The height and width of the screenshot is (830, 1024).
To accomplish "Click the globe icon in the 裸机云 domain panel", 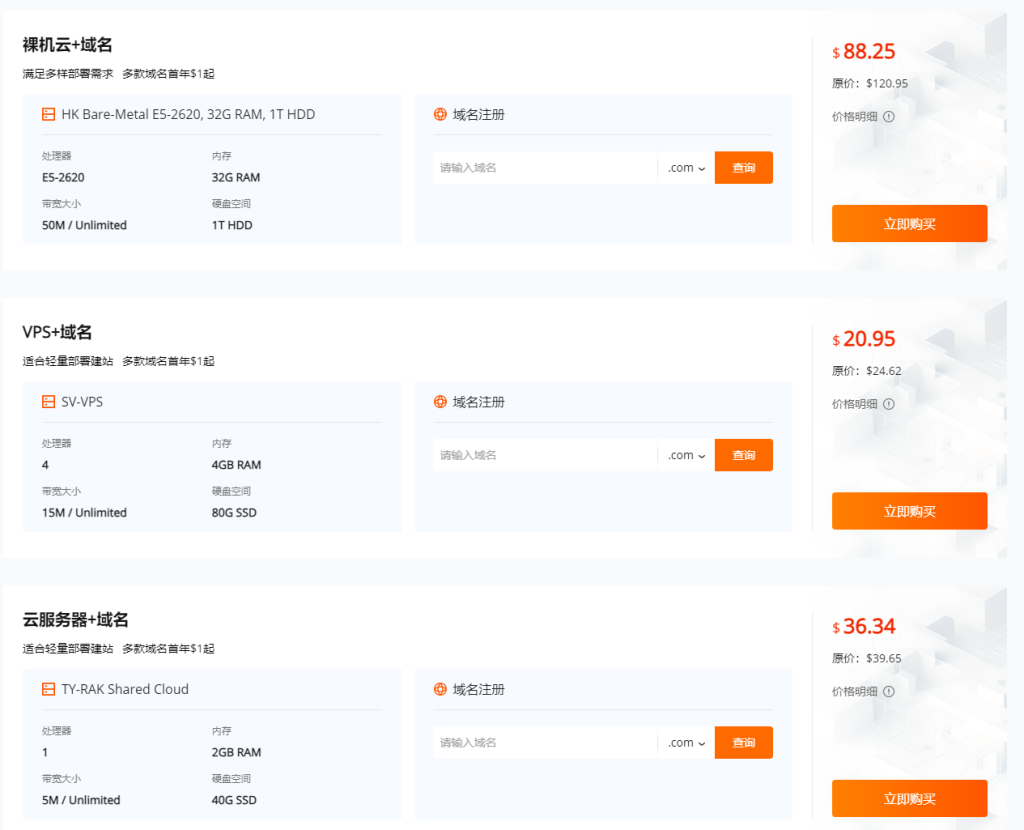I will coord(440,115).
